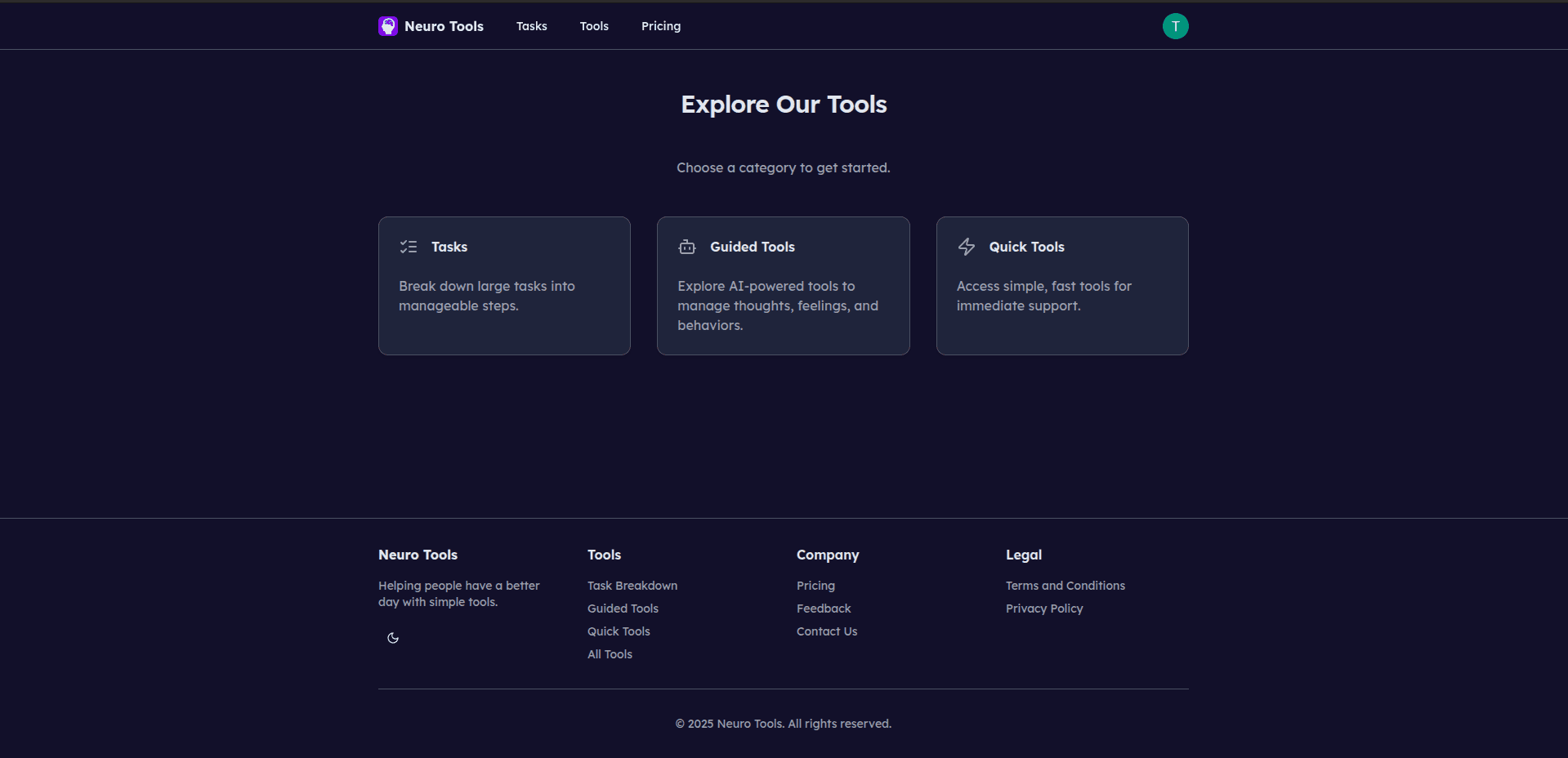The height and width of the screenshot is (758, 1568).
Task: Click the 'Tasks' card title text
Action: pos(449,247)
